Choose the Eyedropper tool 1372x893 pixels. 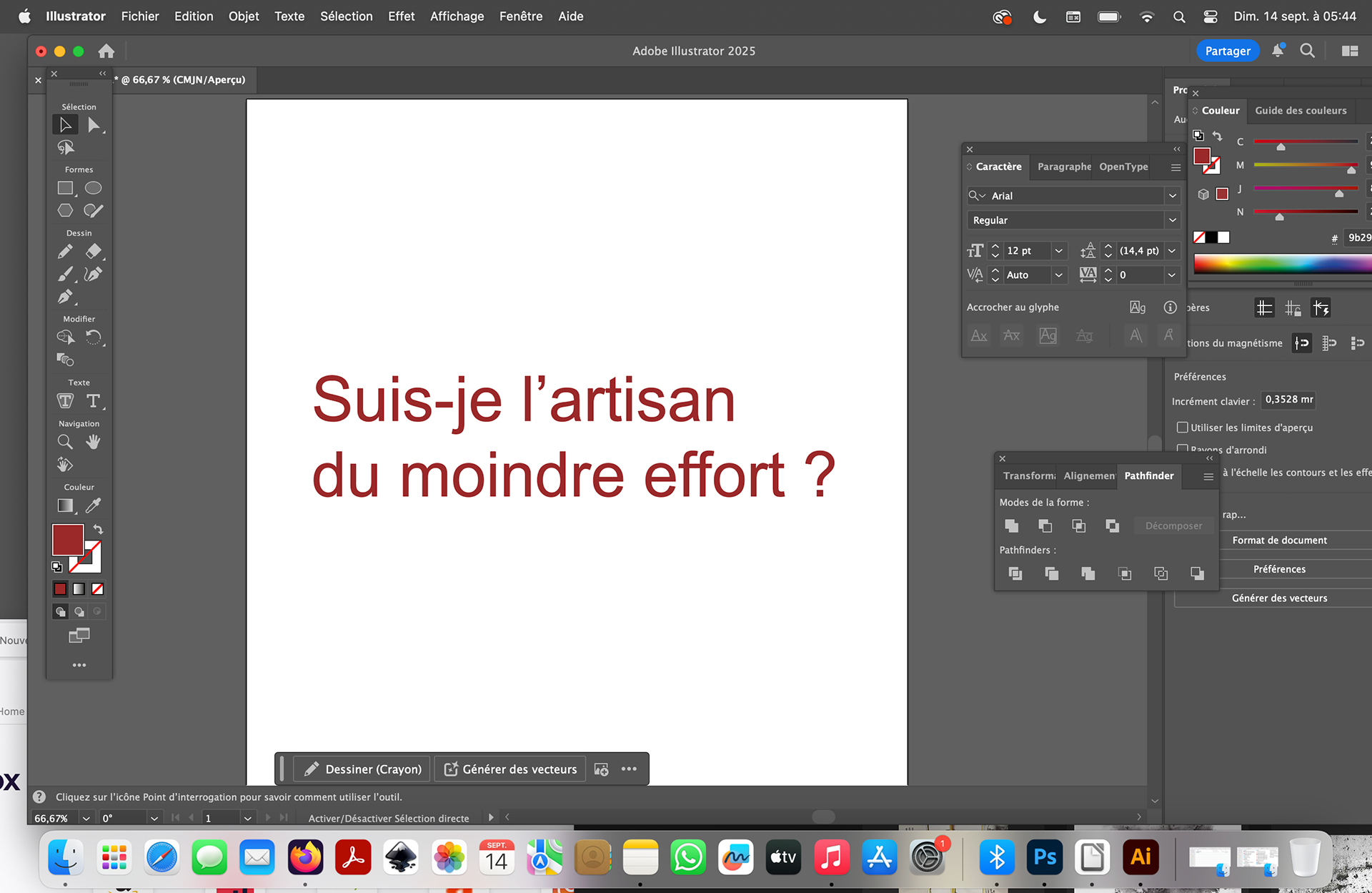click(x=93, y=505)
